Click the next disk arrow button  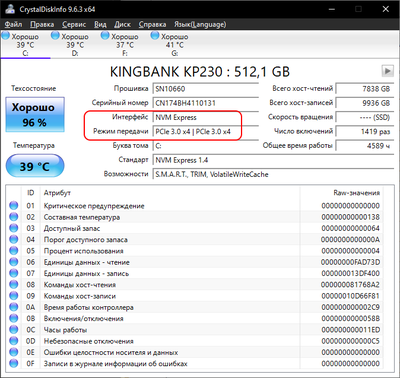387,71
